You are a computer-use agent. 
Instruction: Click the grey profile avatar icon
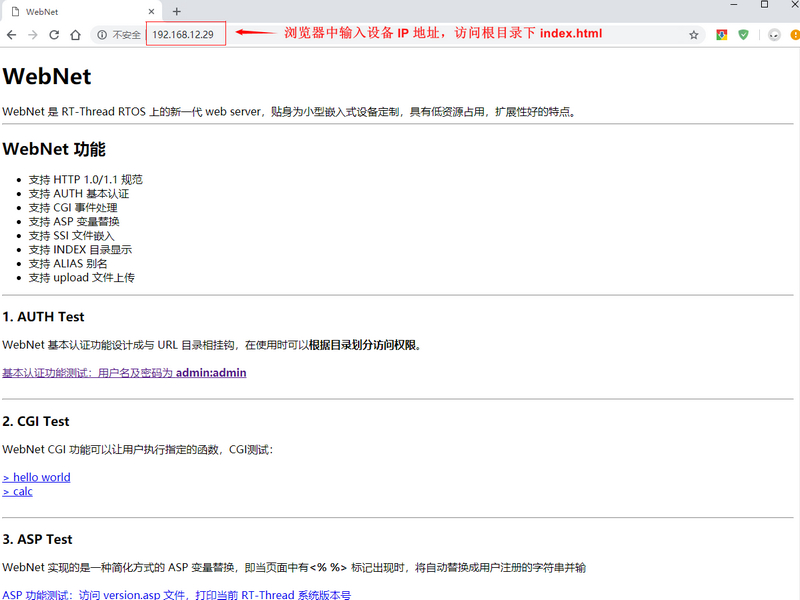(x=774, y=35)
